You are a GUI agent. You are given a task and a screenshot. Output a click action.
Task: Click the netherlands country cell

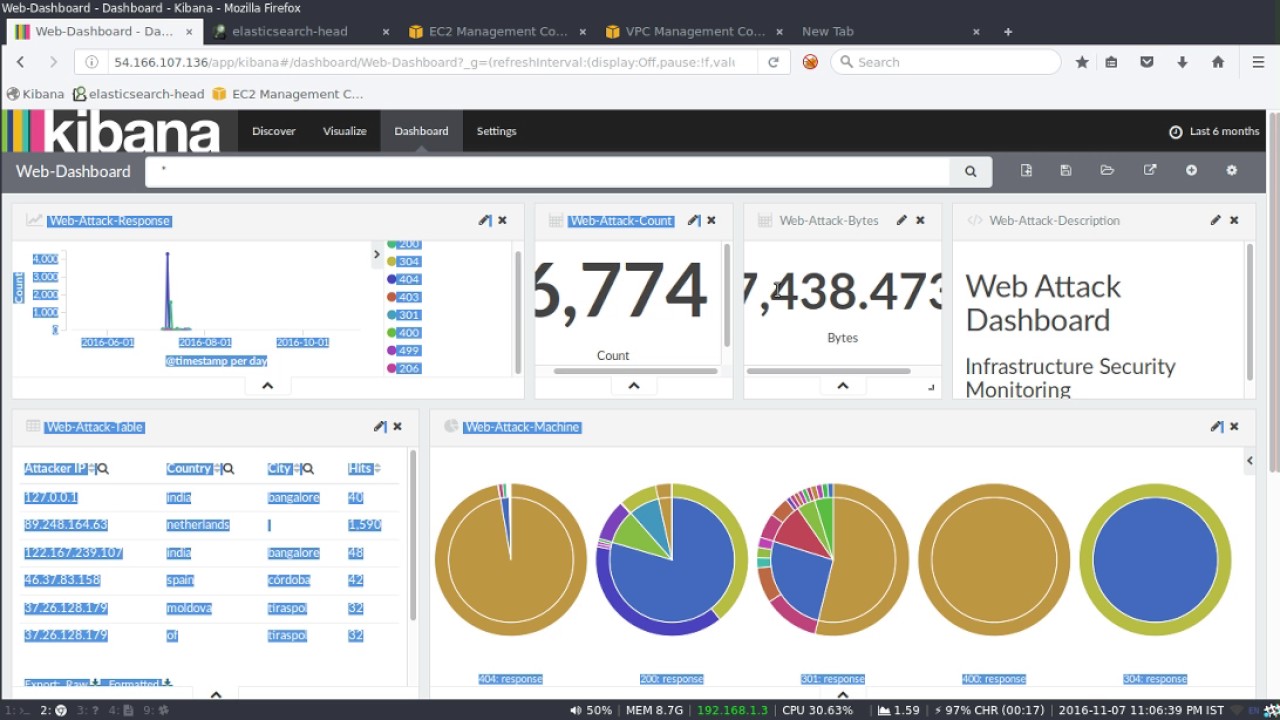pos(198,524)
